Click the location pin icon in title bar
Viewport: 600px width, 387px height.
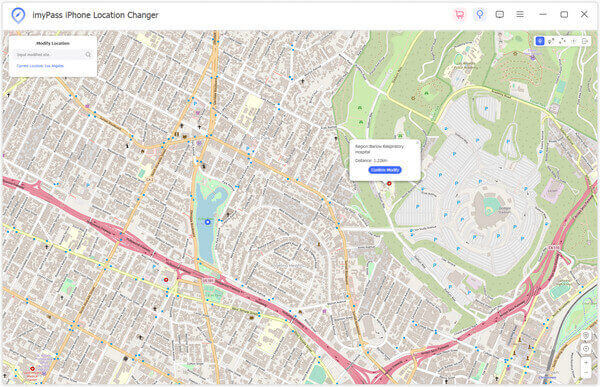point(479,15)
